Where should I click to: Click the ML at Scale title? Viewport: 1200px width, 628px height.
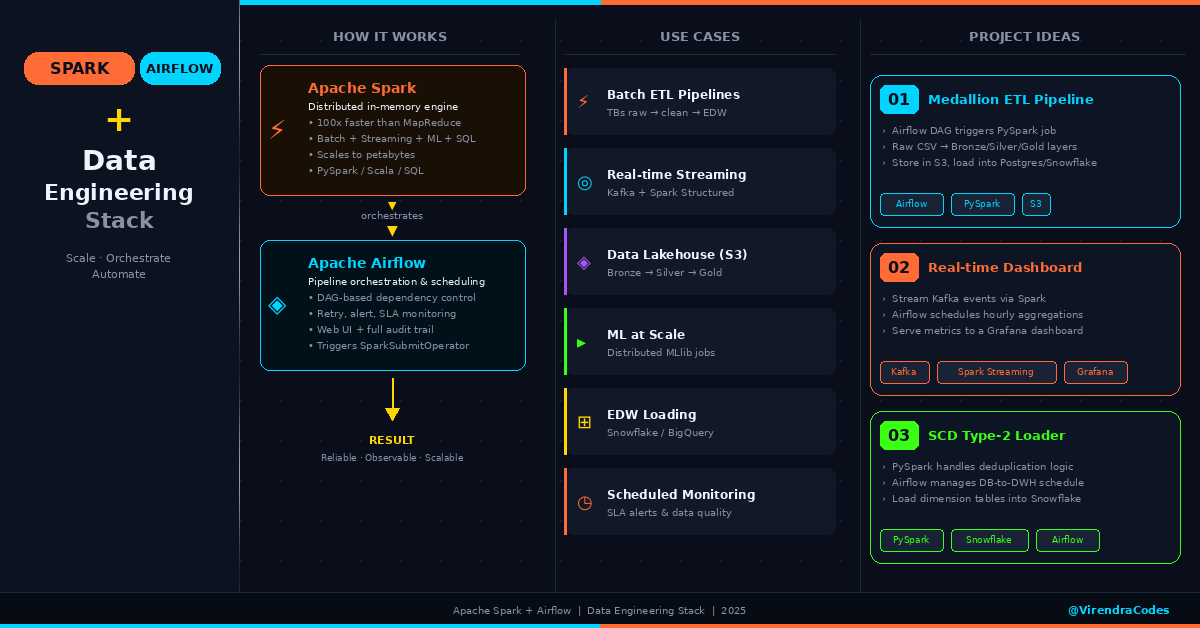(x=646, y=334)
